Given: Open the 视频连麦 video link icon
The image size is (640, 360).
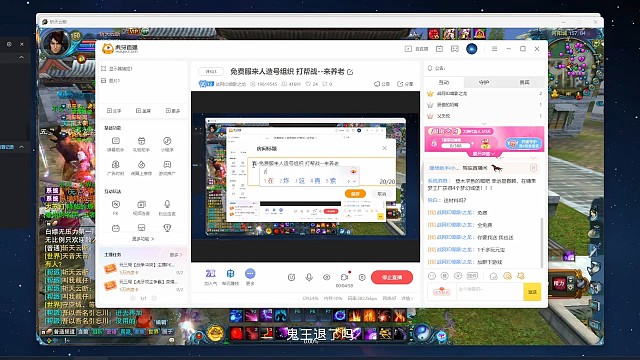Looking at the screenshot, I should [x=141, y=204].
